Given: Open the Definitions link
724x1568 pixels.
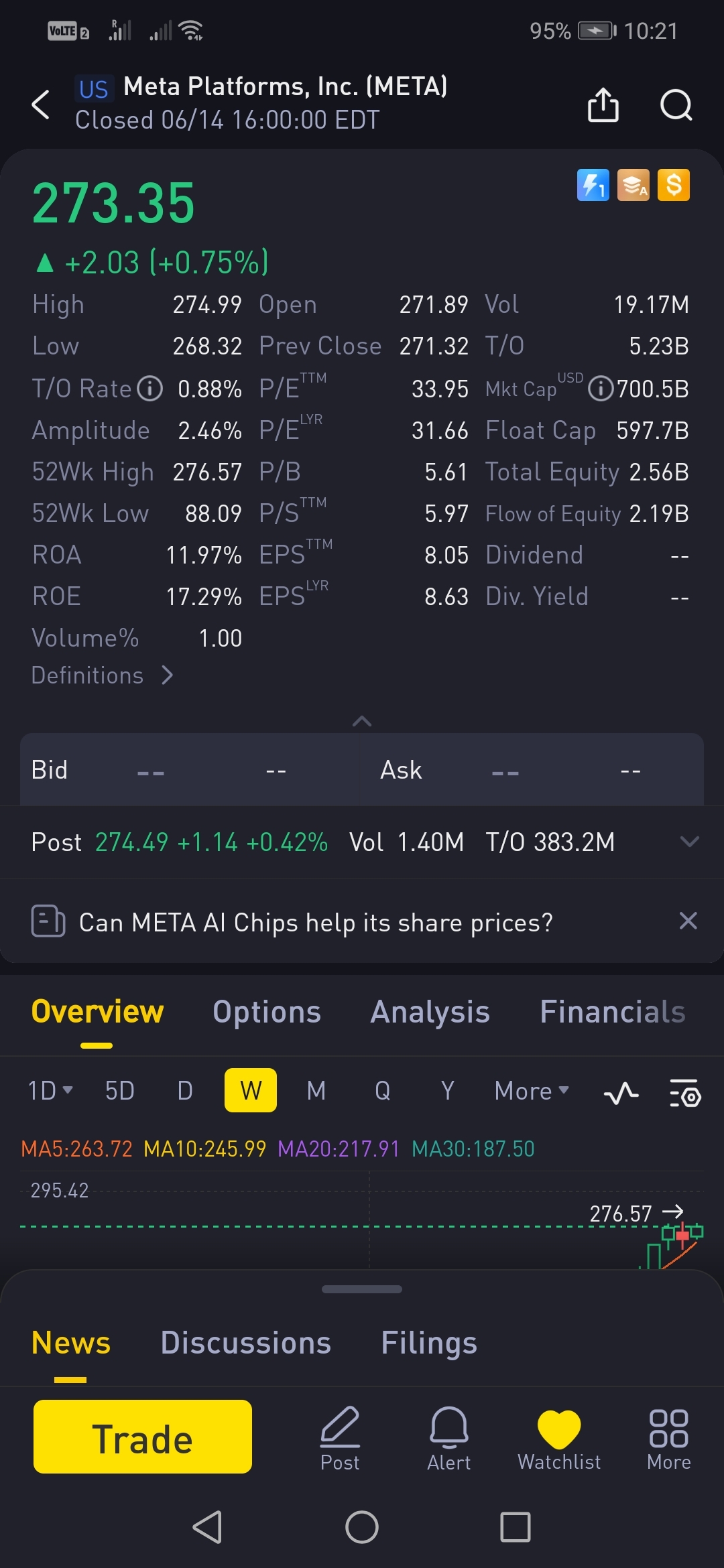Looking at the screenshot, I should [x=102, y=675].
